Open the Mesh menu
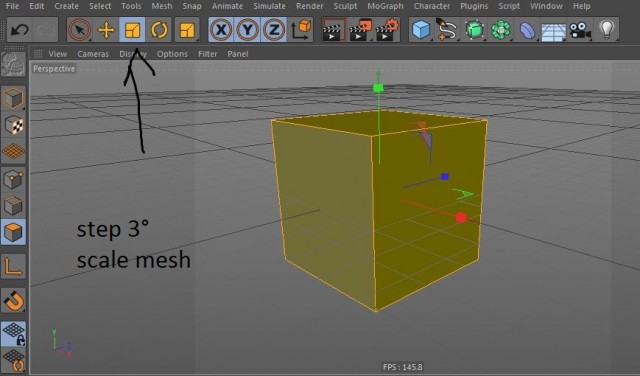 tap(162, 6)
